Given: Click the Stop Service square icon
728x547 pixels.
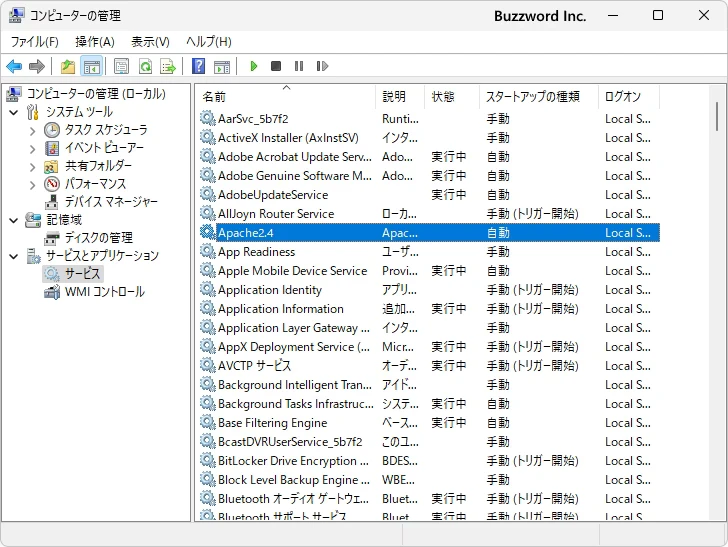Looking at the screenshot, I should coord(276,67).
